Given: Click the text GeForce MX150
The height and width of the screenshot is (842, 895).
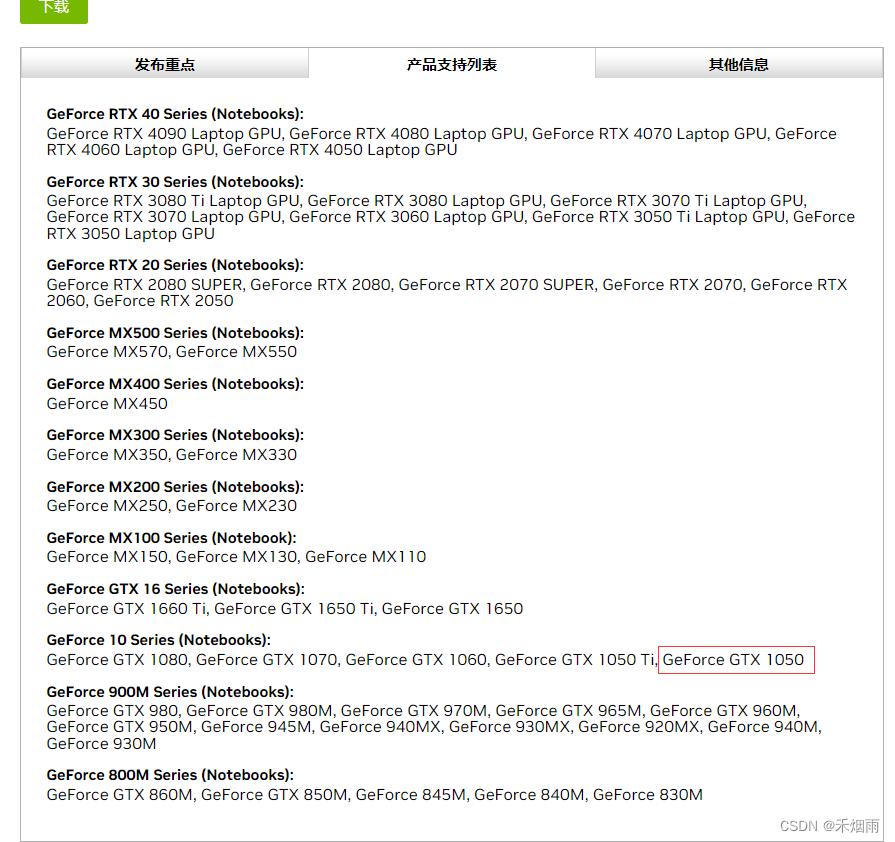Looking at the screenshot, I should 107,557.
